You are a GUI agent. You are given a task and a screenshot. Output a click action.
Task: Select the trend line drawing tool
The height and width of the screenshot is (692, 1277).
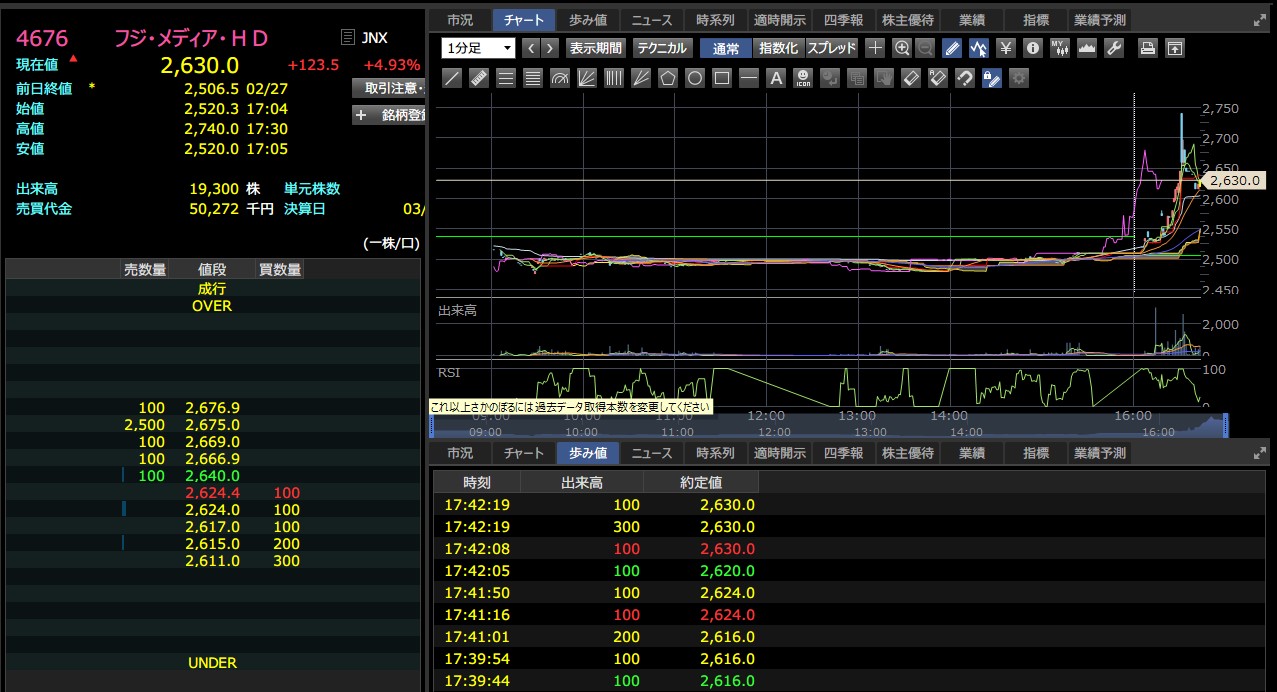(x=452, y=78)
